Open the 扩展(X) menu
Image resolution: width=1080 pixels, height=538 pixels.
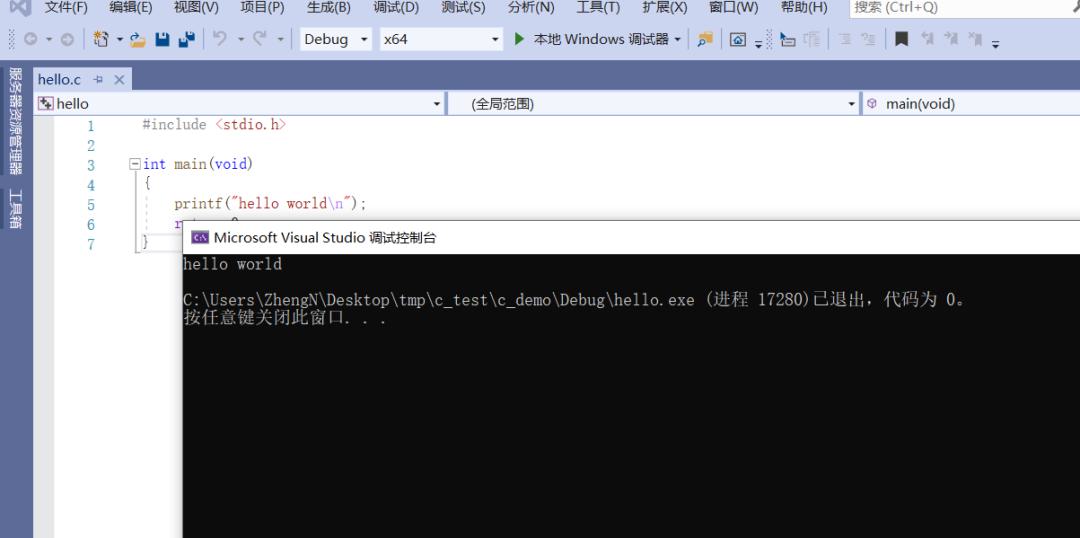click(x=665, y=8)
